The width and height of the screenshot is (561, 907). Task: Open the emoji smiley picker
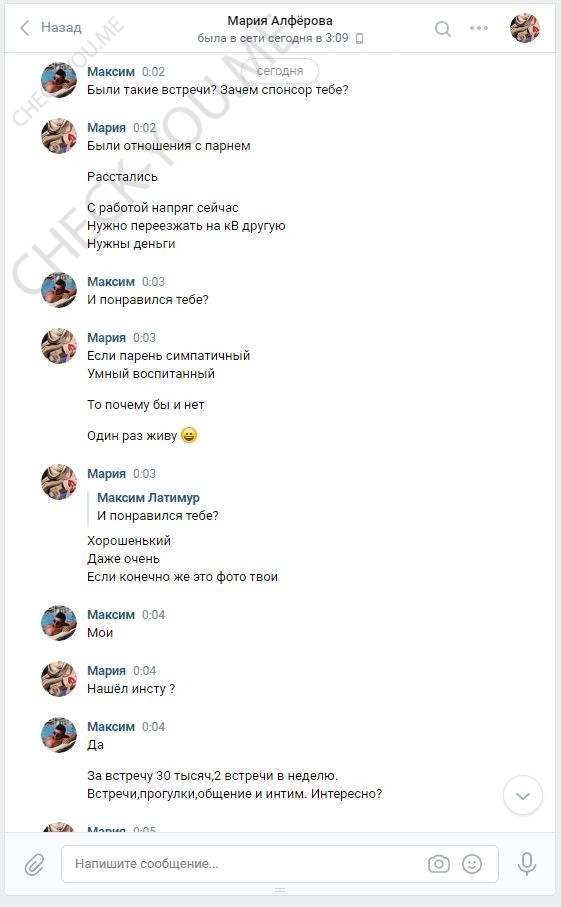pos(472,864)
